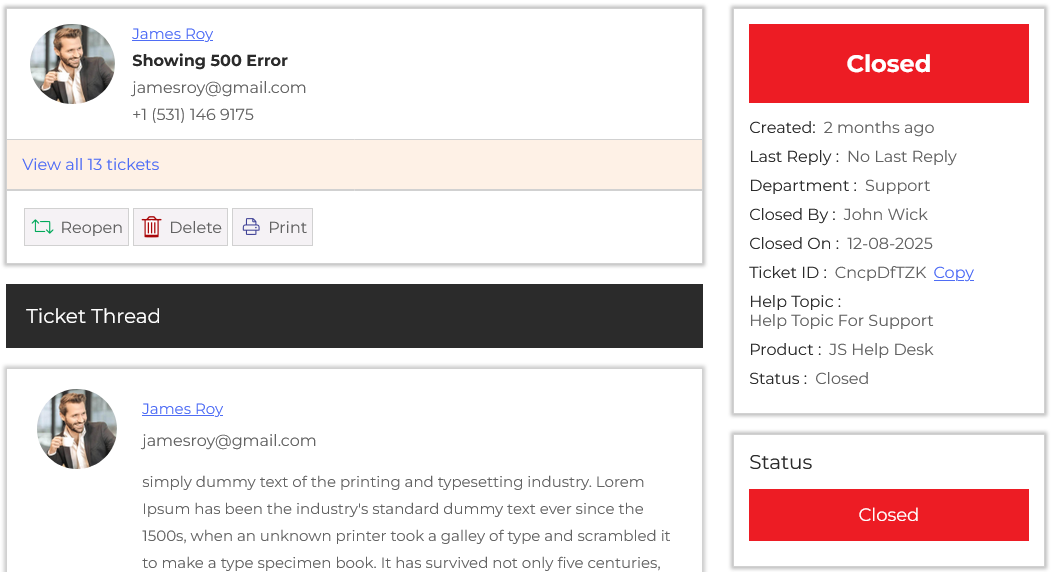Click the jamesroy@gmail.com email in the thread

click(x=229, y=441)
